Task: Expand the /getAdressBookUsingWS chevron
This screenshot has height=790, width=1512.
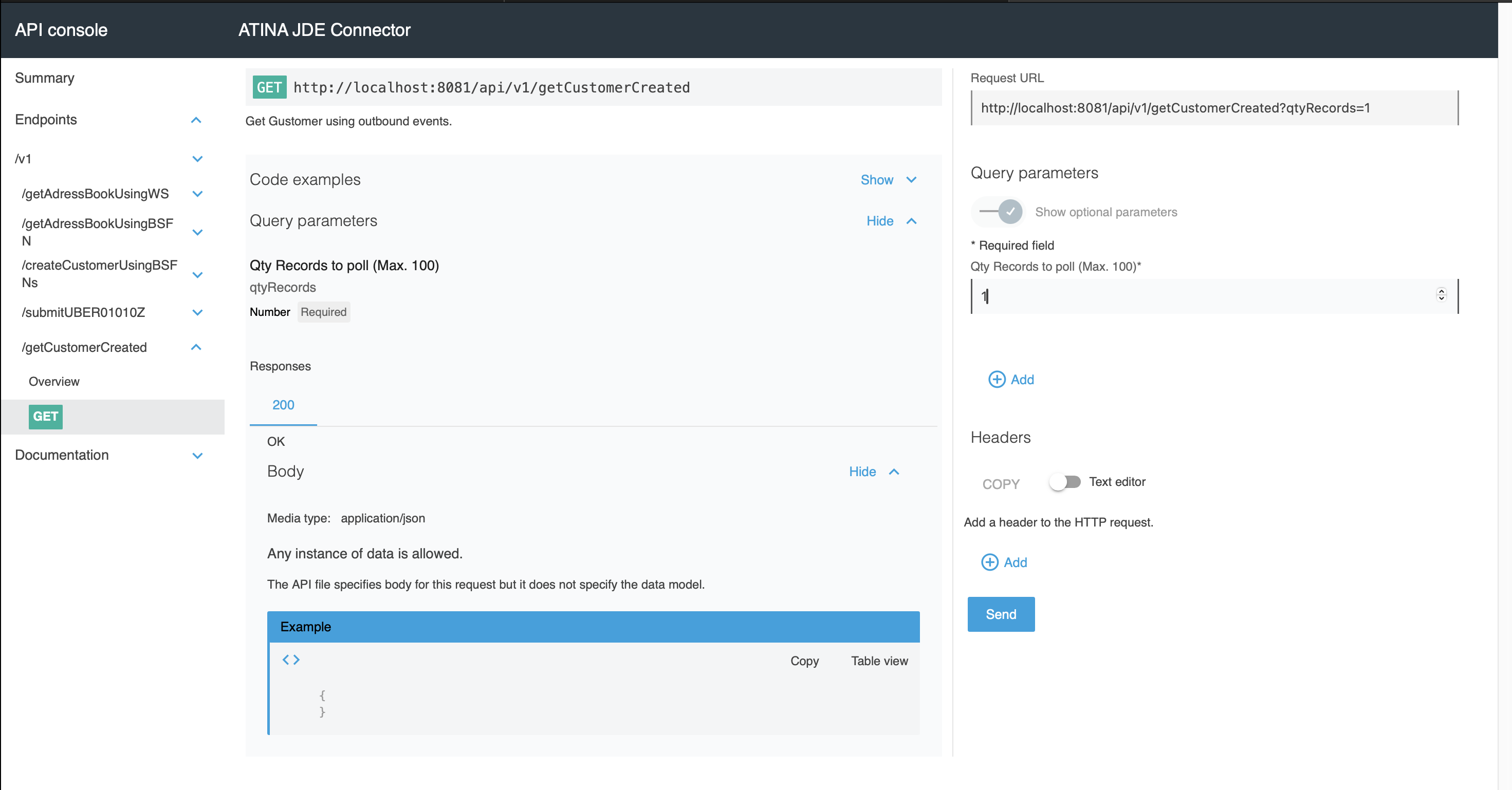Action: tap(197, 194)
